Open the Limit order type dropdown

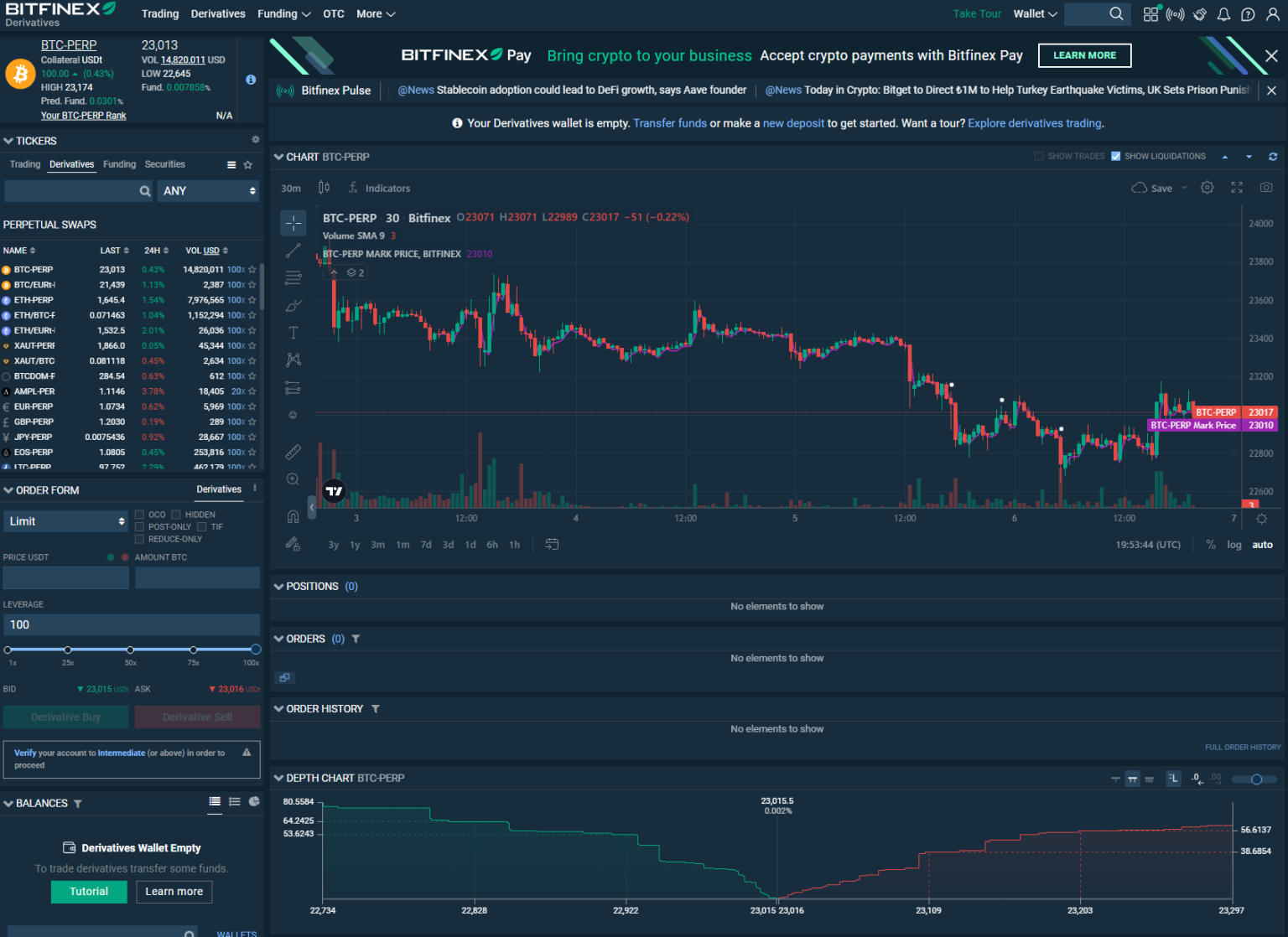65,520
